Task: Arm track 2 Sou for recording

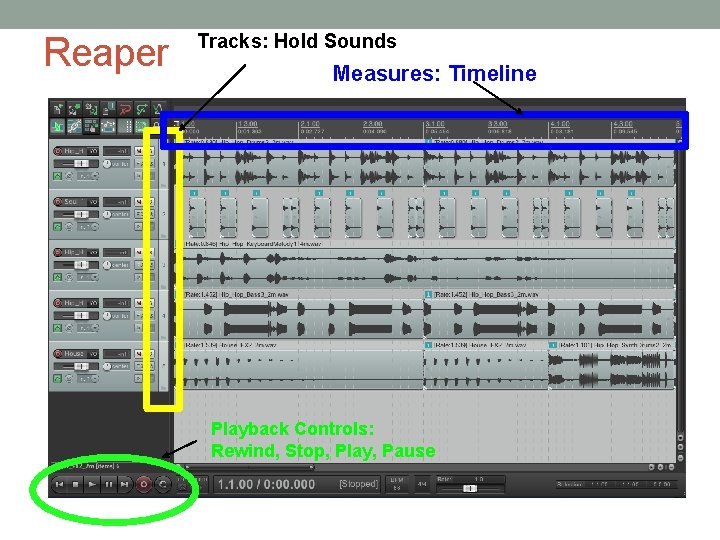Action: click(58, 202)
